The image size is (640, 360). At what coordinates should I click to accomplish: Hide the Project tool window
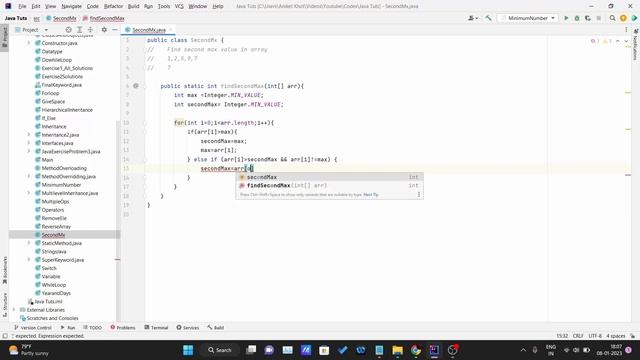pos(115,30)
